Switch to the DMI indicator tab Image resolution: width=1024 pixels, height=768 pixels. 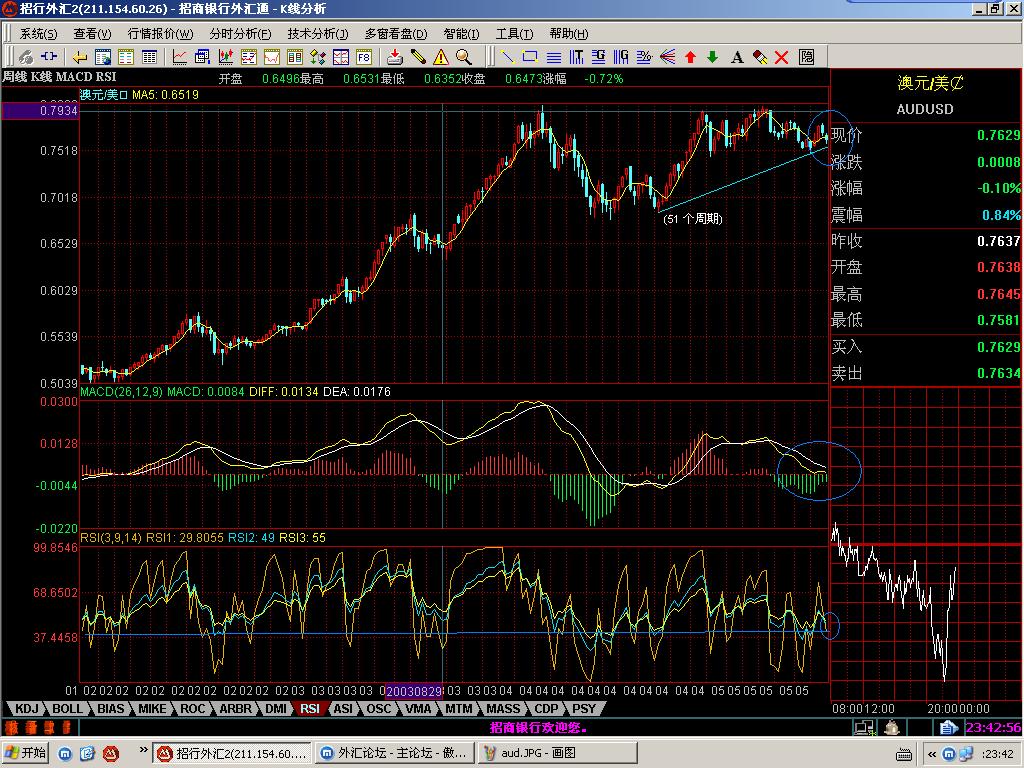[276, 709]
